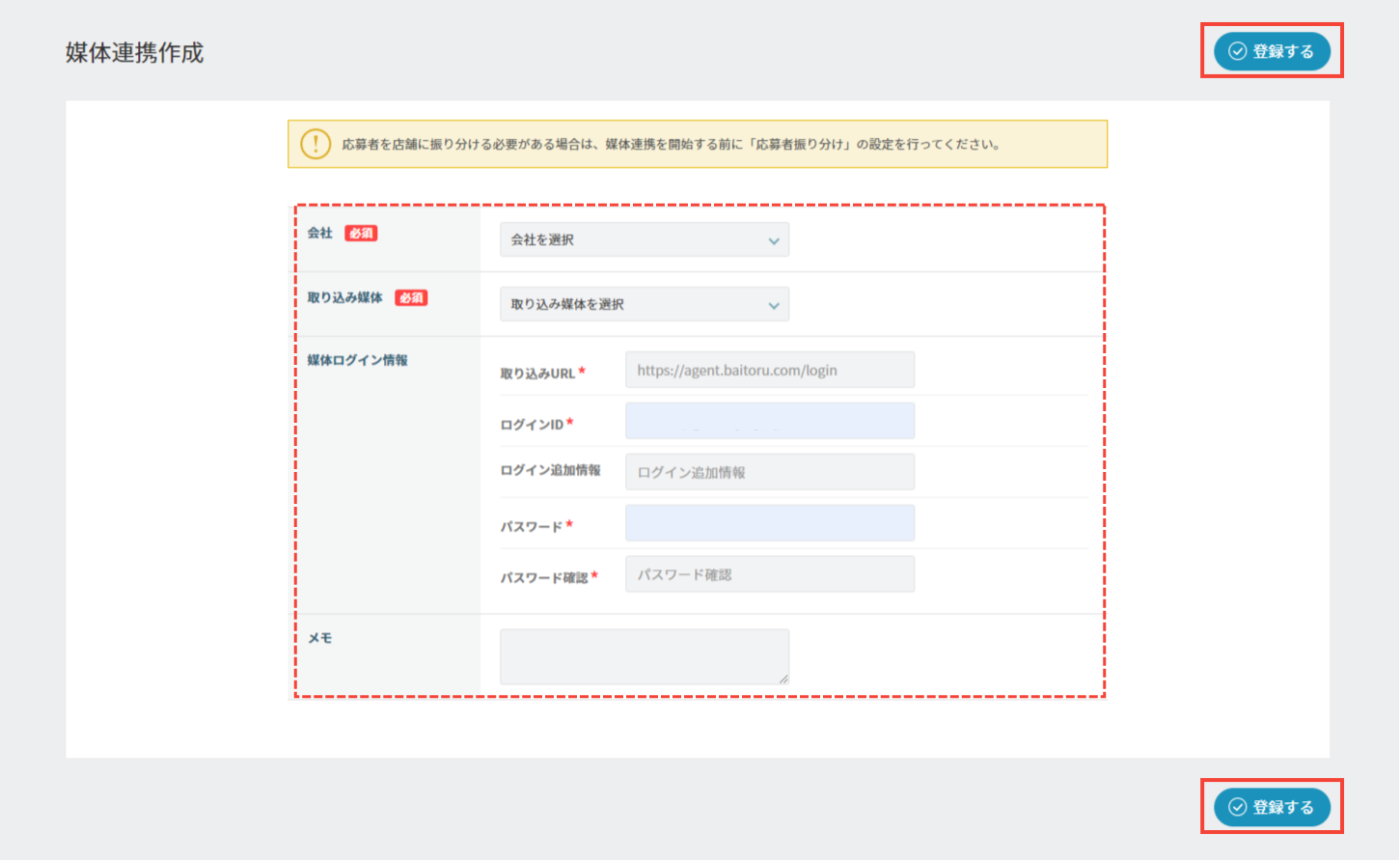Open the 会社を選択 dropdown
1400x861 pixels.
pos(644,239)
